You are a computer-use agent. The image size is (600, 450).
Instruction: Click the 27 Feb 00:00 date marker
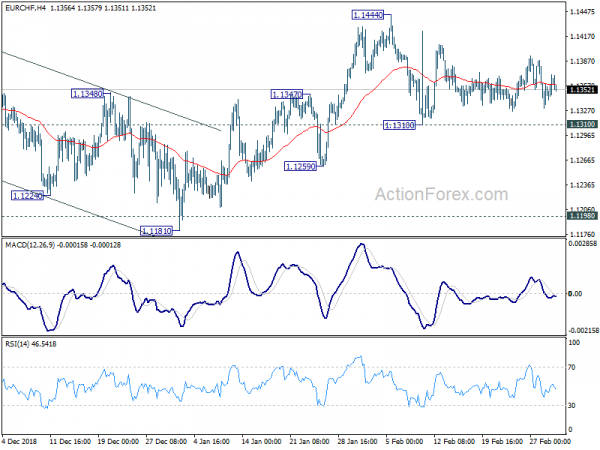point(550,442)
